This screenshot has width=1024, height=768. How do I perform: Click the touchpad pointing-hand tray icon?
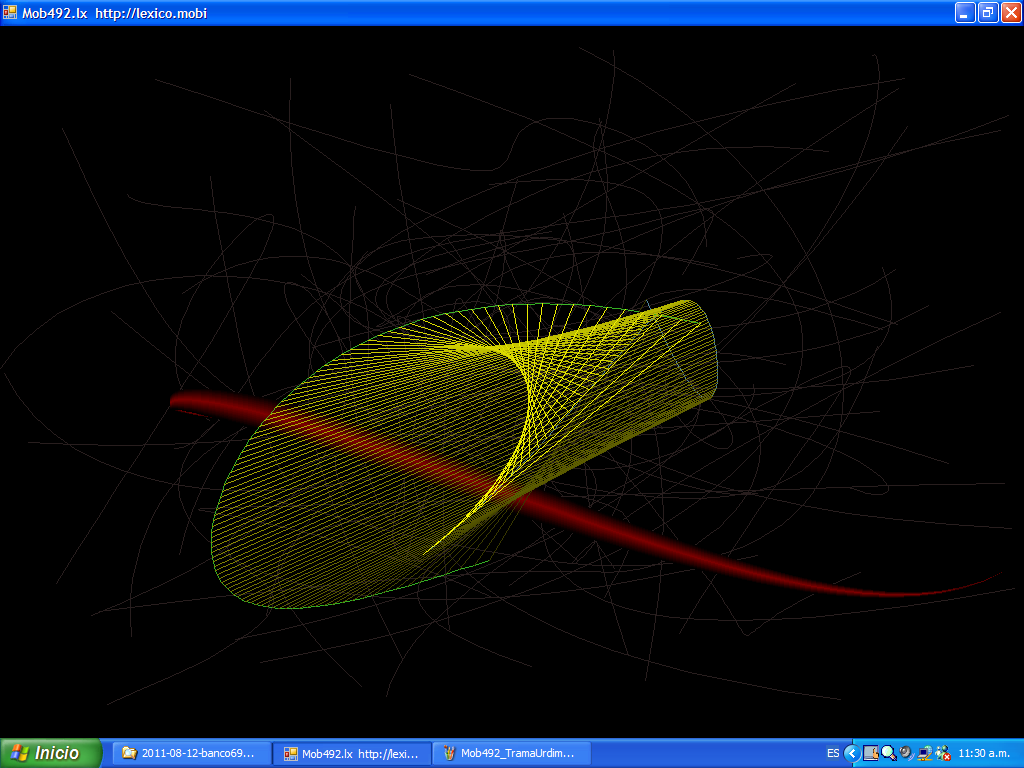[x=870, y=753]
